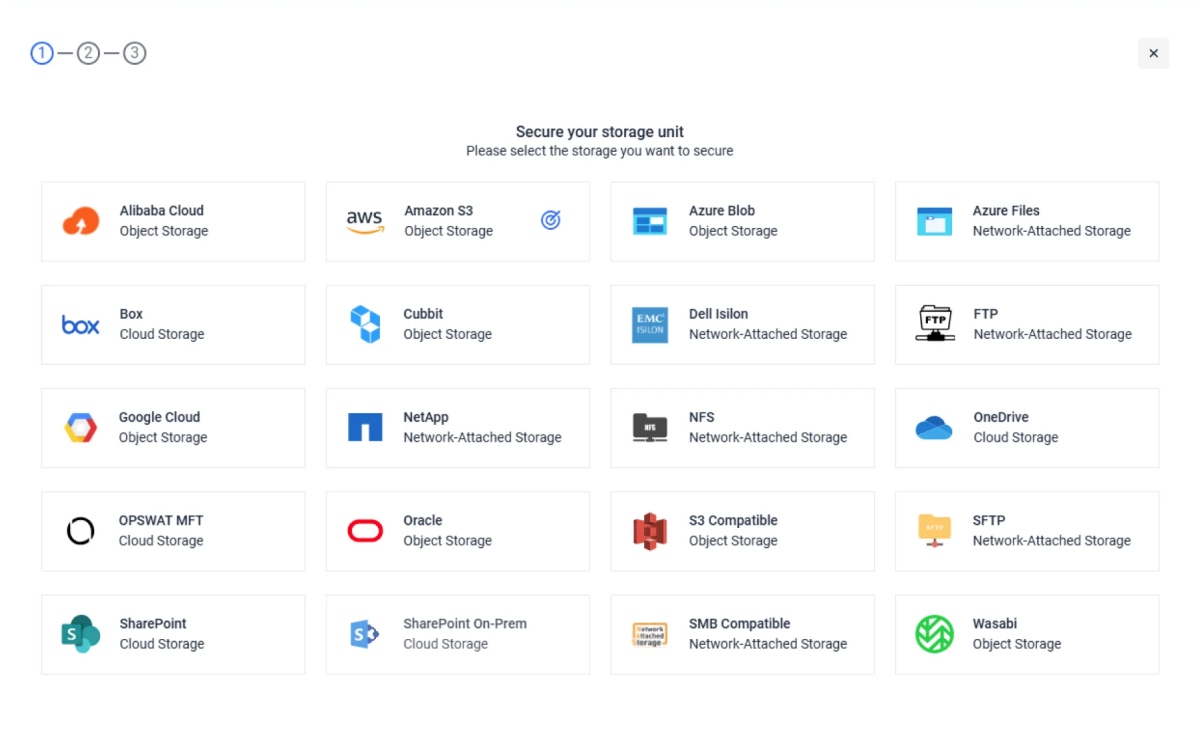Click the Wasabi green logo icon
Screen dimensions: 1200x750
click(x=935, y=634)
